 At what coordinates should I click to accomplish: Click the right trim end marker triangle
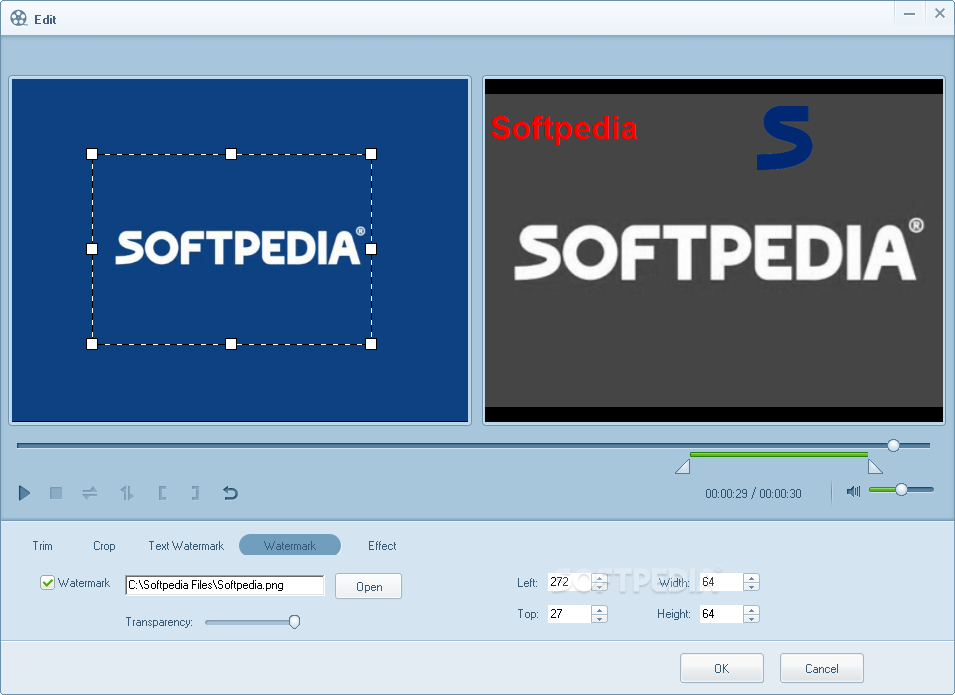875,467
